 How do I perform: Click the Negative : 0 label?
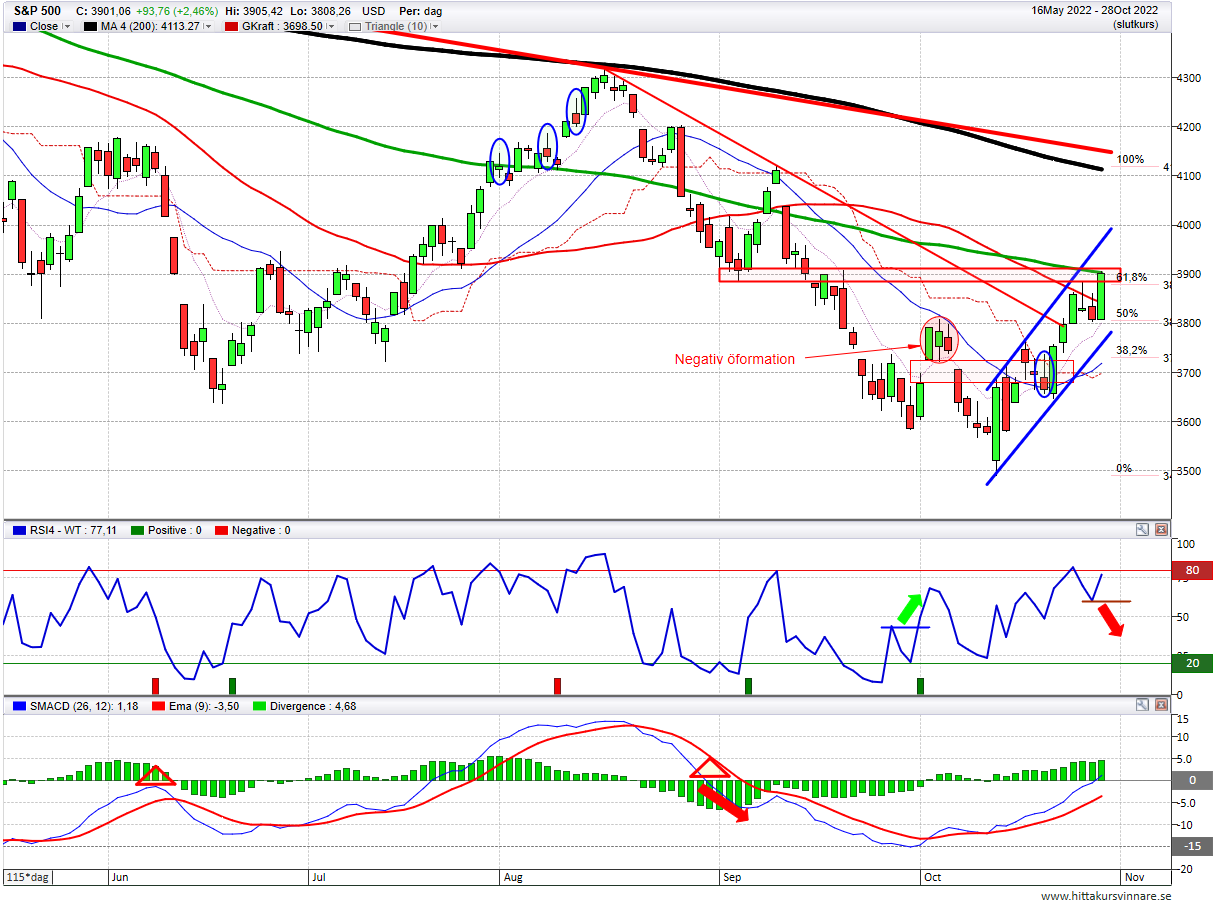pyautogui.click(x=262, y=530)
